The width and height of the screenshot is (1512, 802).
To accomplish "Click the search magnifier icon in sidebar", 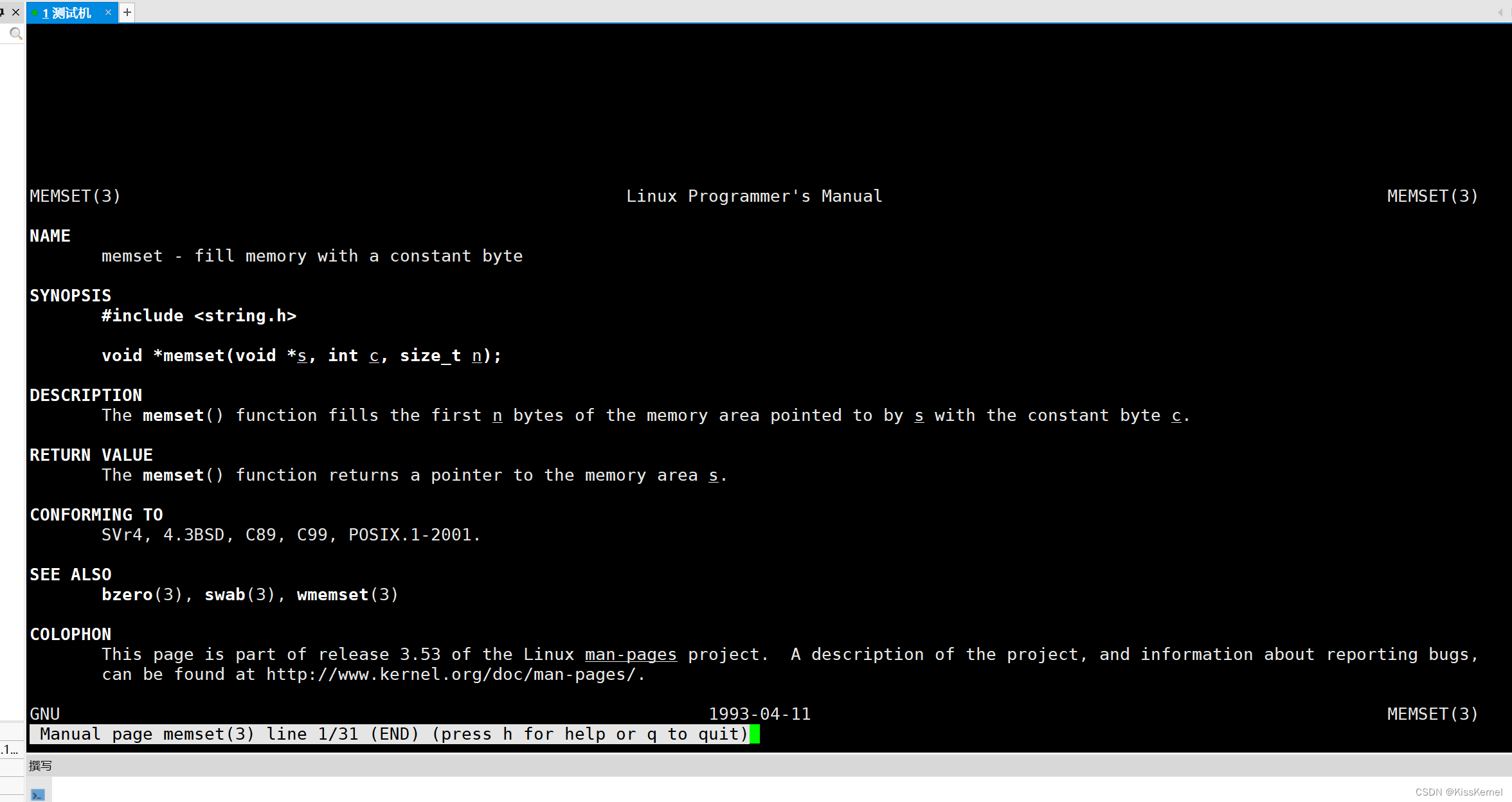I will 15,33.
